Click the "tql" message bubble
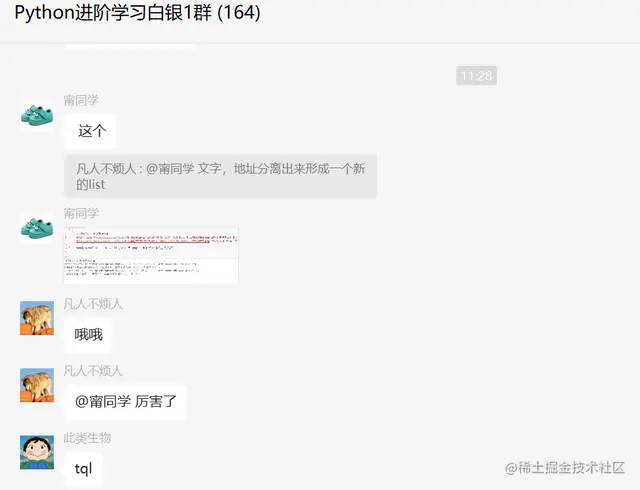 point(83,469)
